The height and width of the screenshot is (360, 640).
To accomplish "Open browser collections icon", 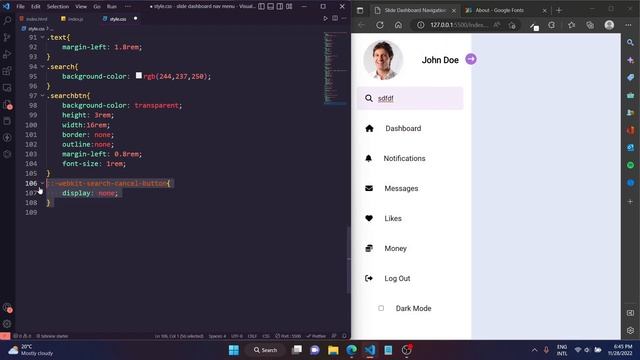I will (x=590, y=25).
